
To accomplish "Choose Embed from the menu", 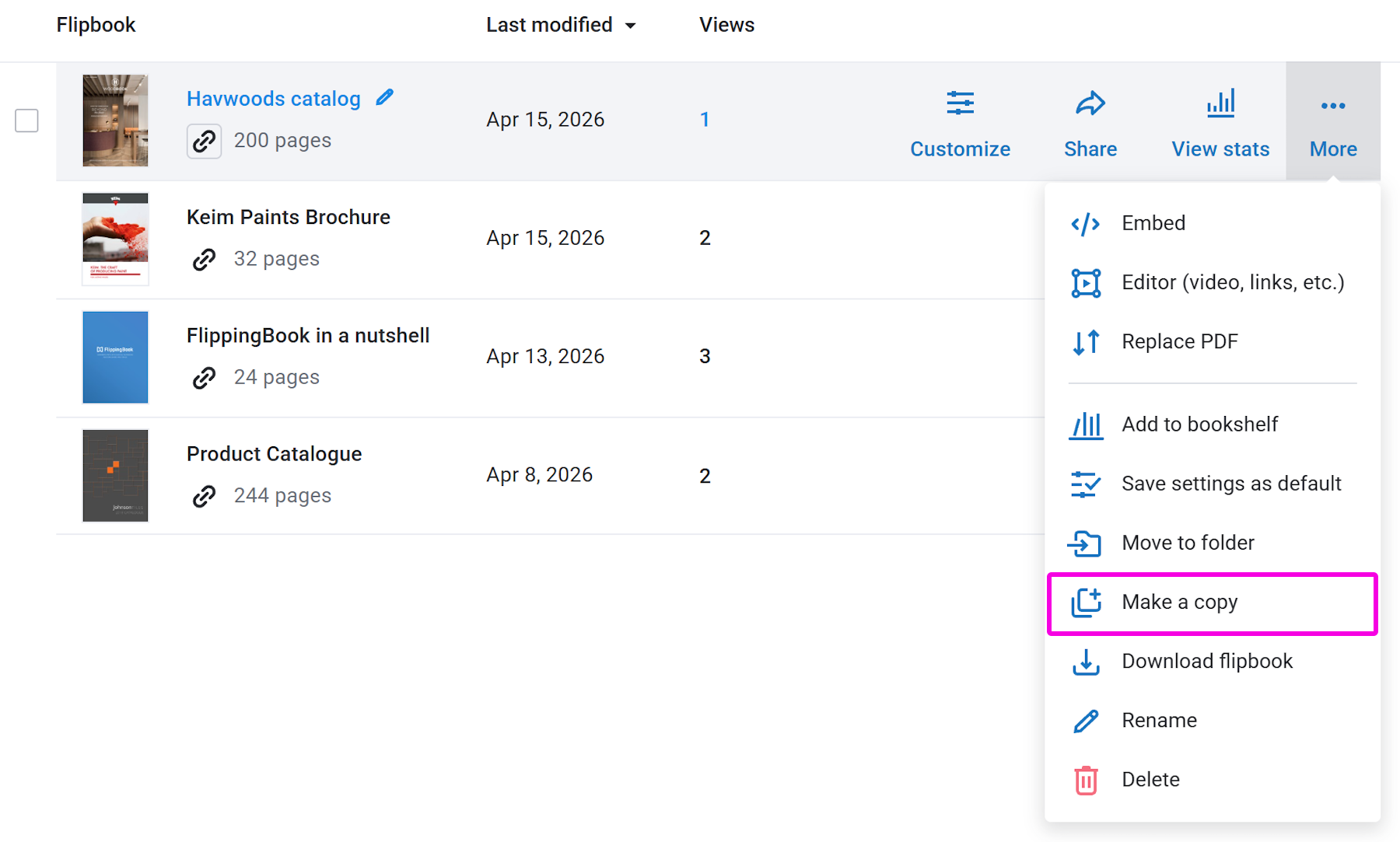I will pos(1153,223).
